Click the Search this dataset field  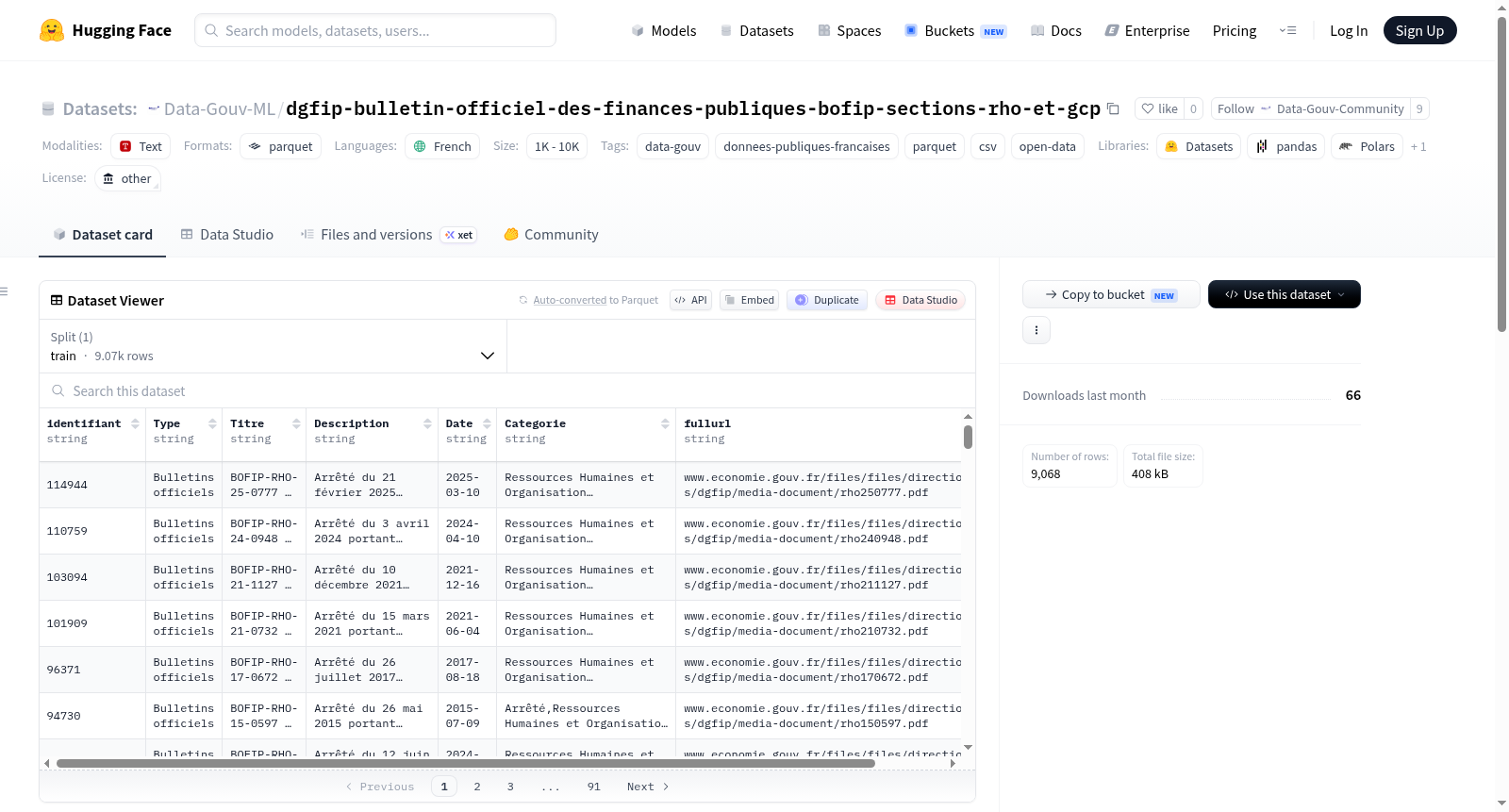point(507,390)
